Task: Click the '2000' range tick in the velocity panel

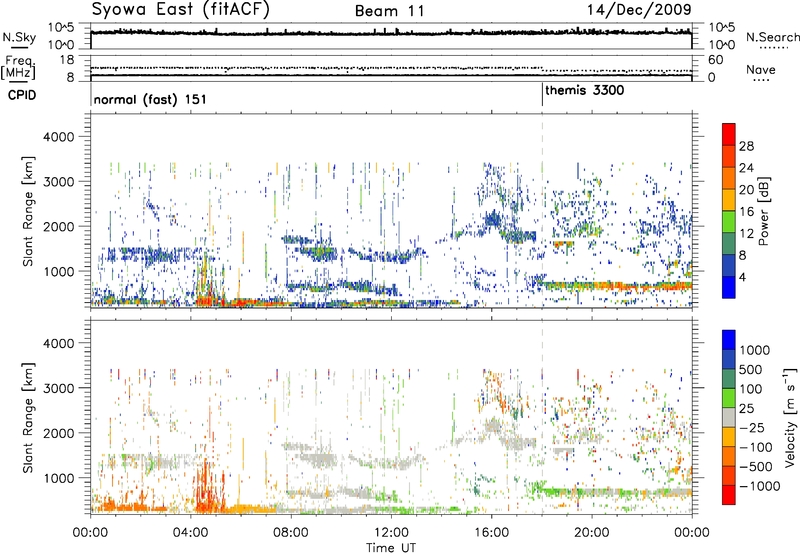Action: [58, 433]
